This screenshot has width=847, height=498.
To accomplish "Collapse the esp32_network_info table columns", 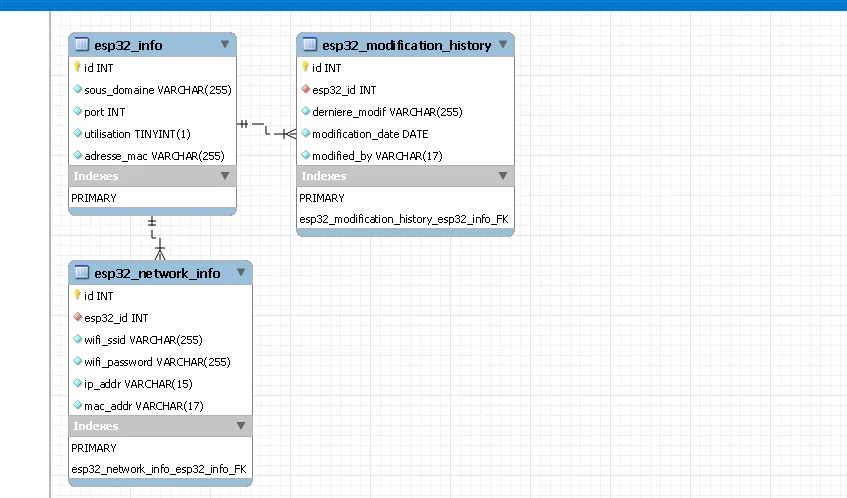I will (241, 272).
